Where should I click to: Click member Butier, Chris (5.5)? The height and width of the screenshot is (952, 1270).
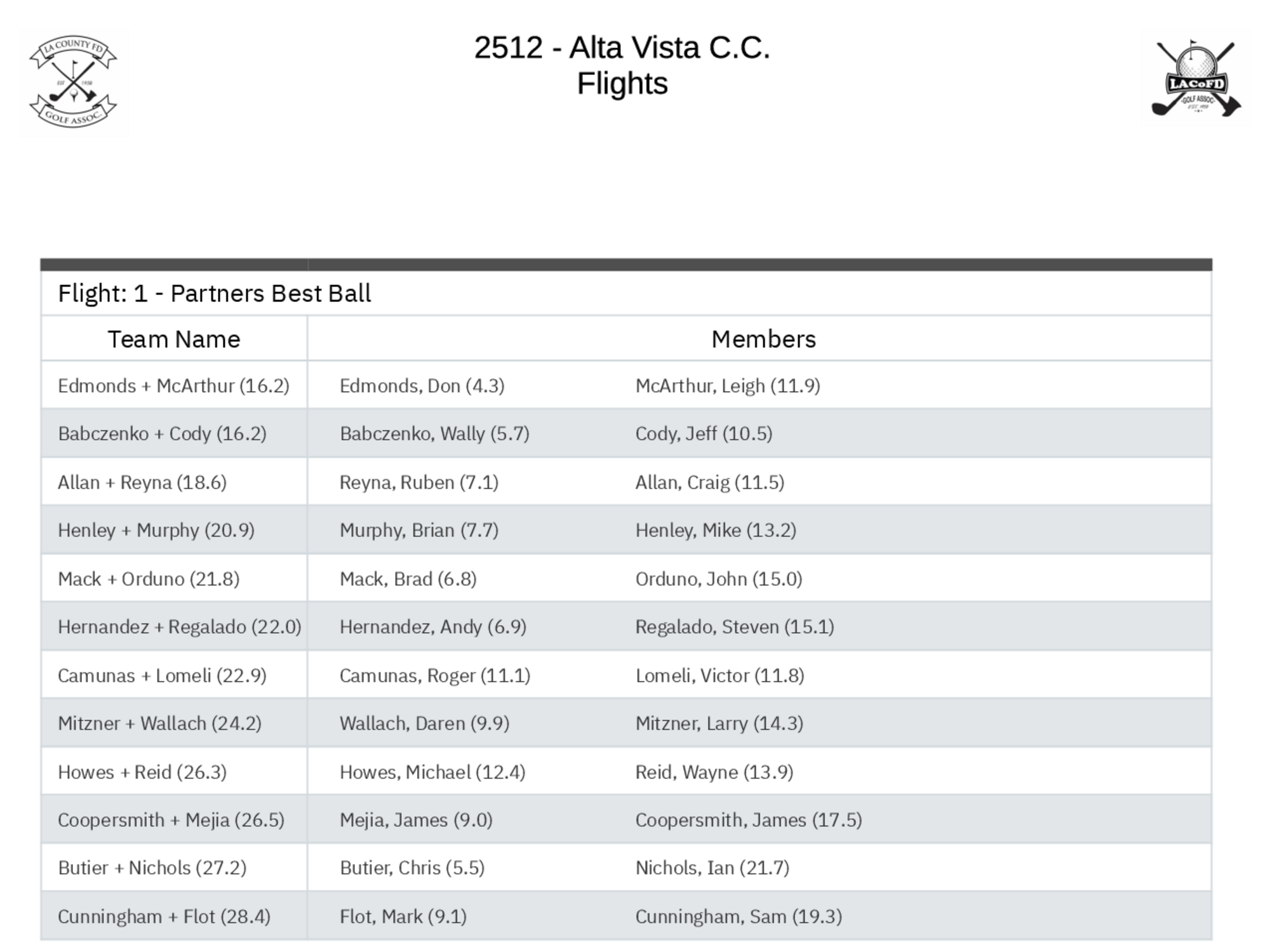point(412,868)
